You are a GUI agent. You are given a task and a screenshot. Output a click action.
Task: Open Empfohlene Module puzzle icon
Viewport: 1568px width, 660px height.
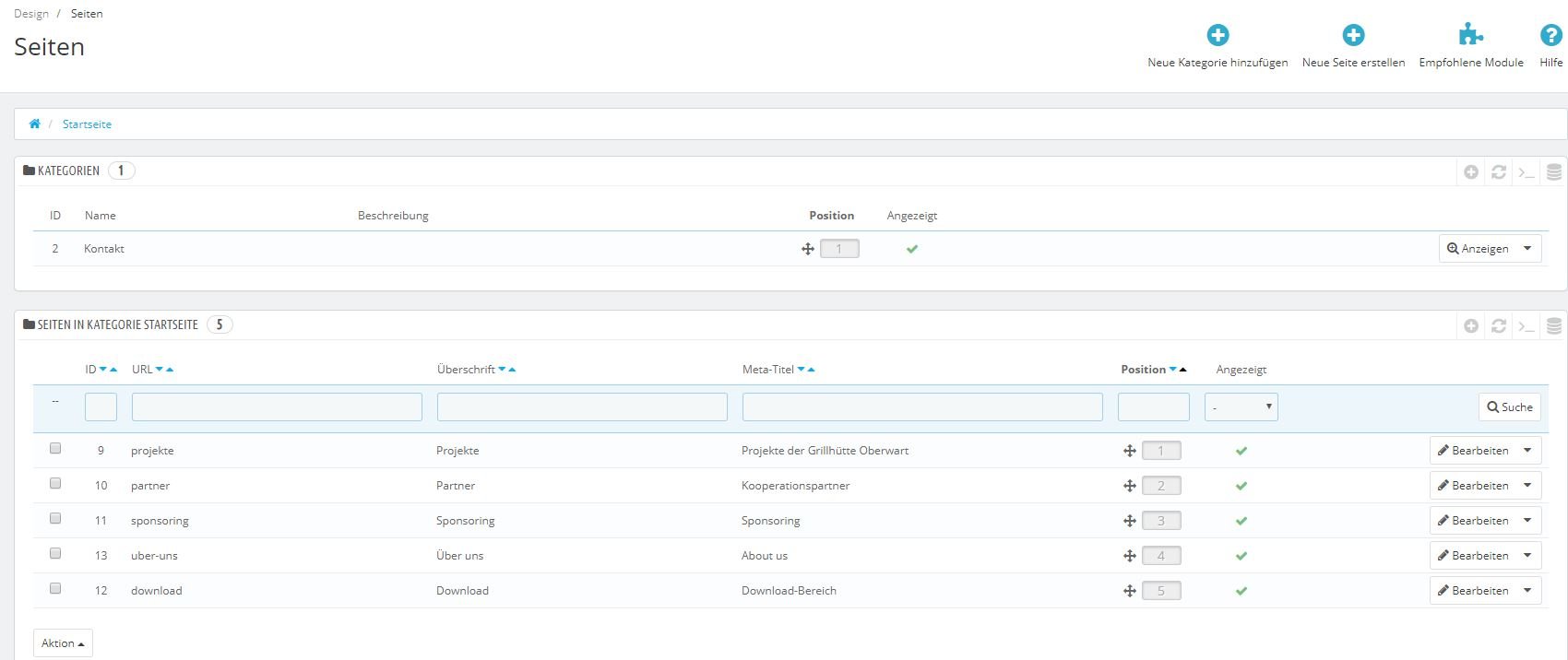click(1471, 35)
